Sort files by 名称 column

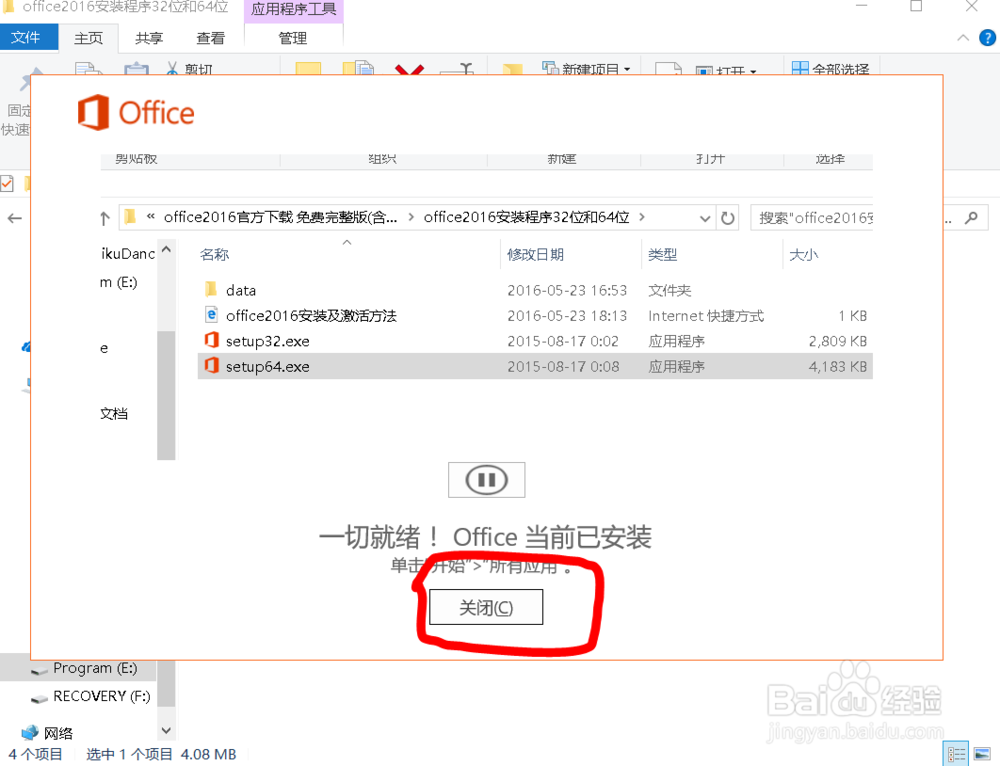[214, 255]
